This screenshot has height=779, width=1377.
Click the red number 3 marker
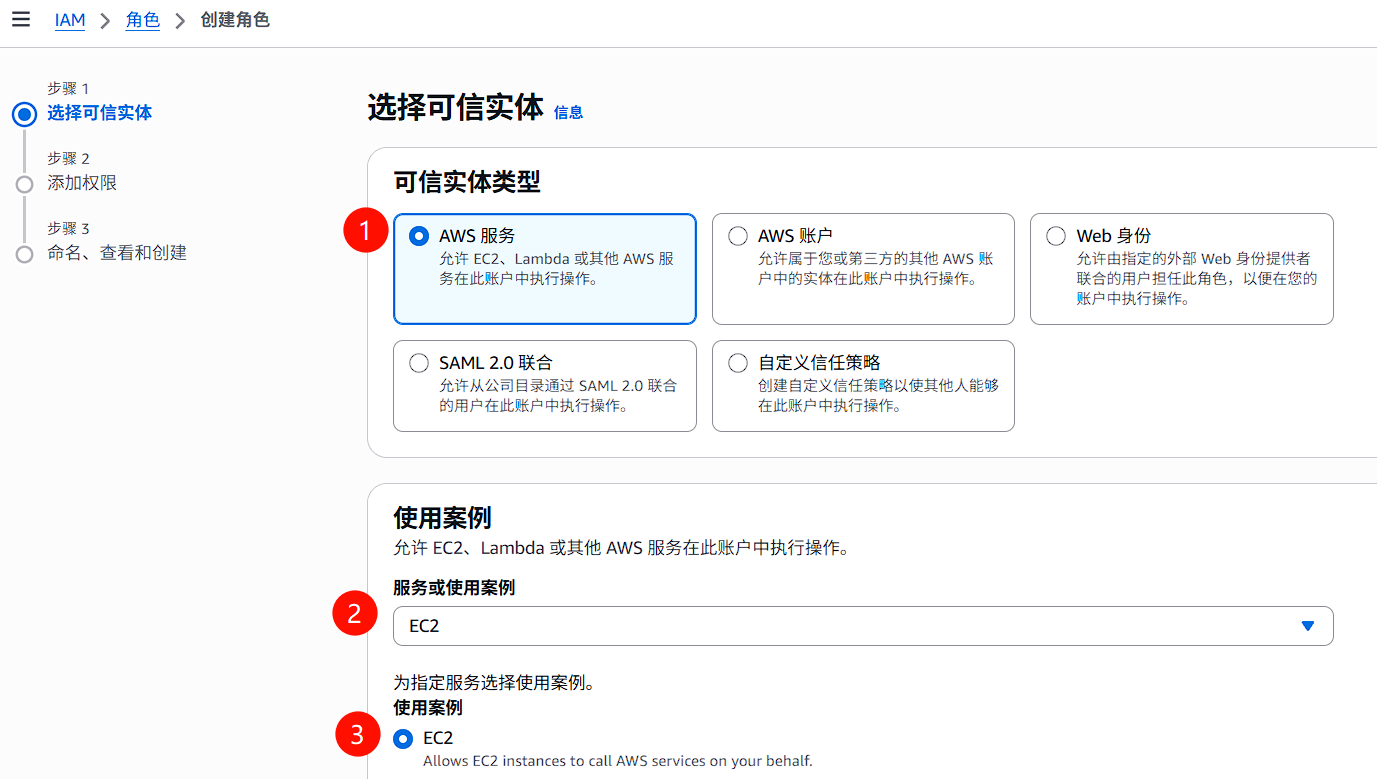[357, 737]
